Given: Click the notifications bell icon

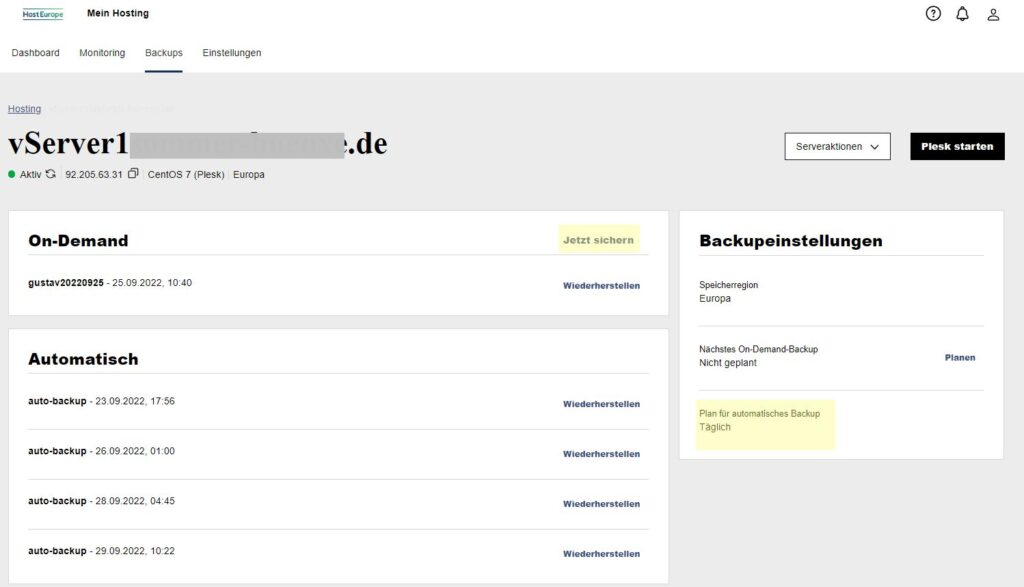Looking at the screenshot, I should point(962,14).
